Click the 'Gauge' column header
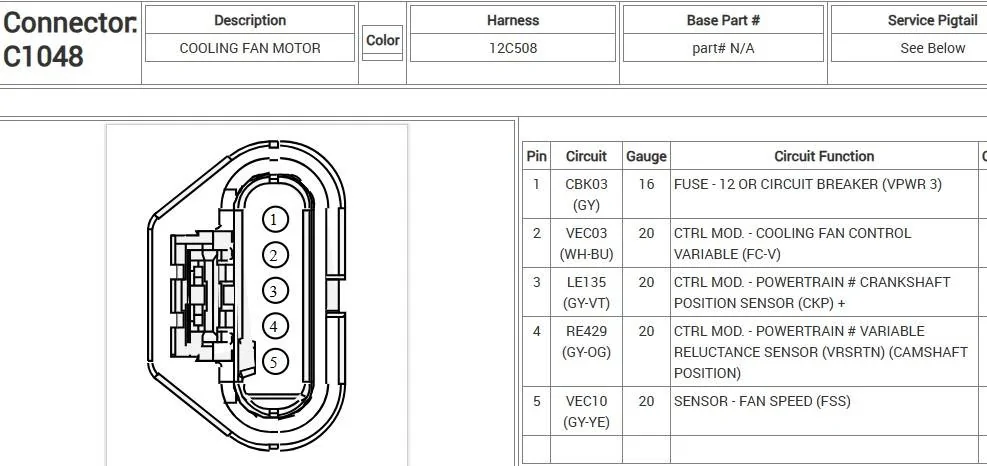The image size is (987, 466). point(646,156)
